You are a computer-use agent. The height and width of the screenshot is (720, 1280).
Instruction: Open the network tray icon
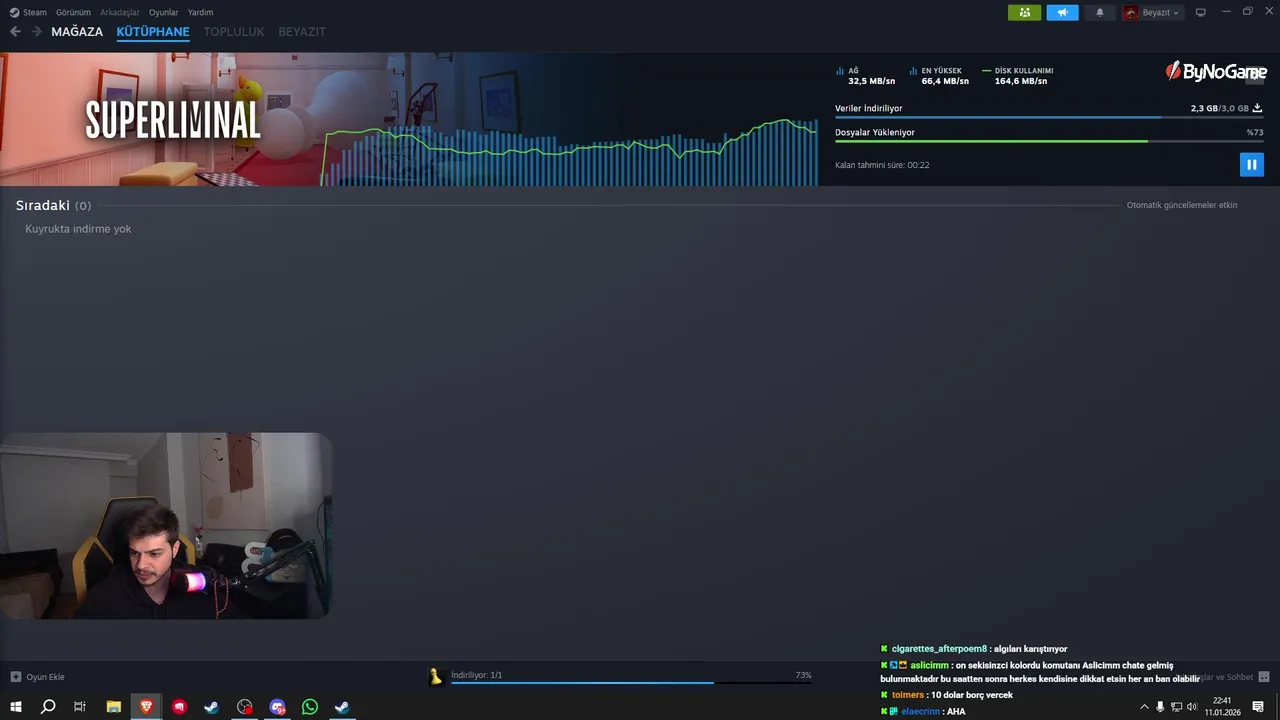point(1176,707)
